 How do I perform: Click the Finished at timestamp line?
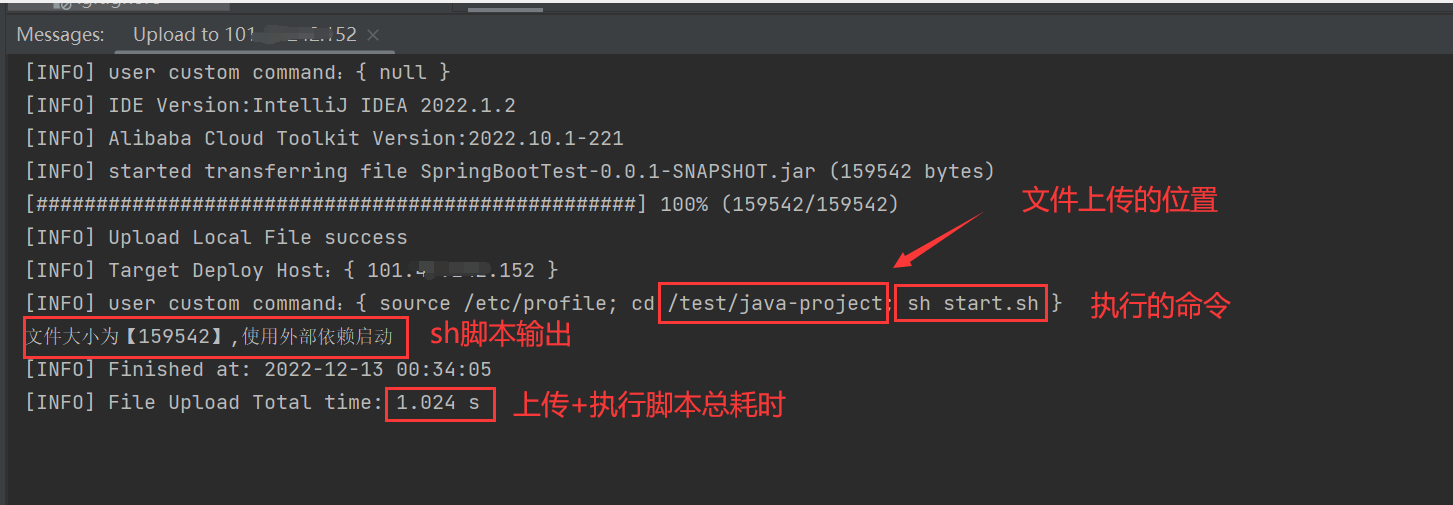(258, 370)
